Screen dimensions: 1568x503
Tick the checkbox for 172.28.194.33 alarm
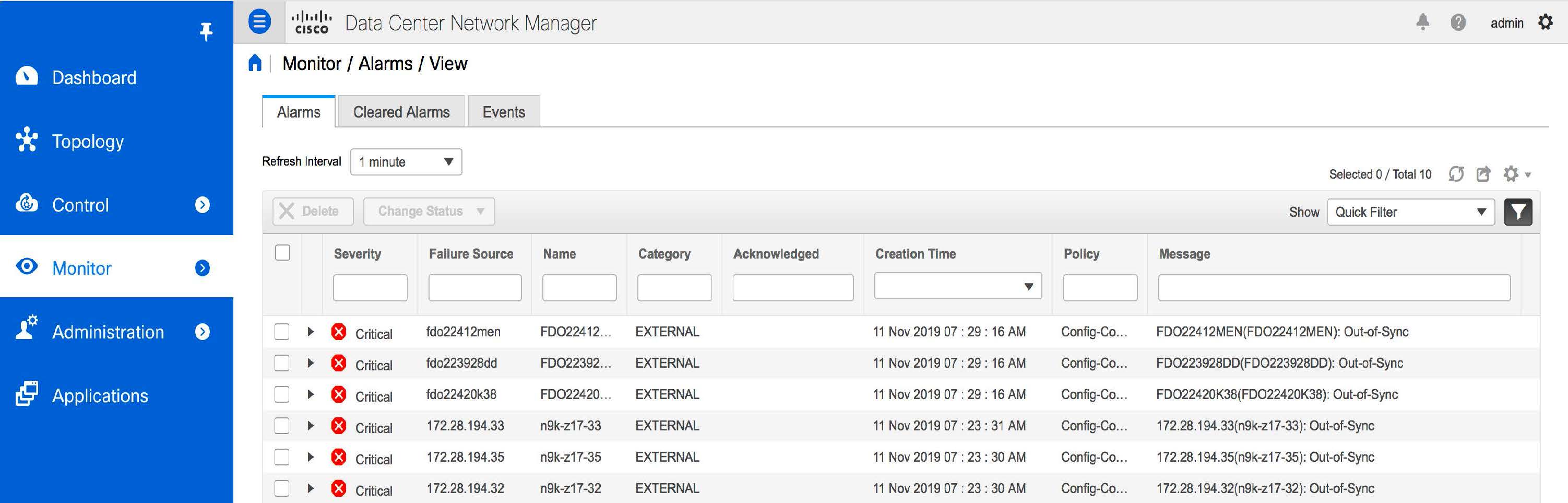(x=282, y=426)
